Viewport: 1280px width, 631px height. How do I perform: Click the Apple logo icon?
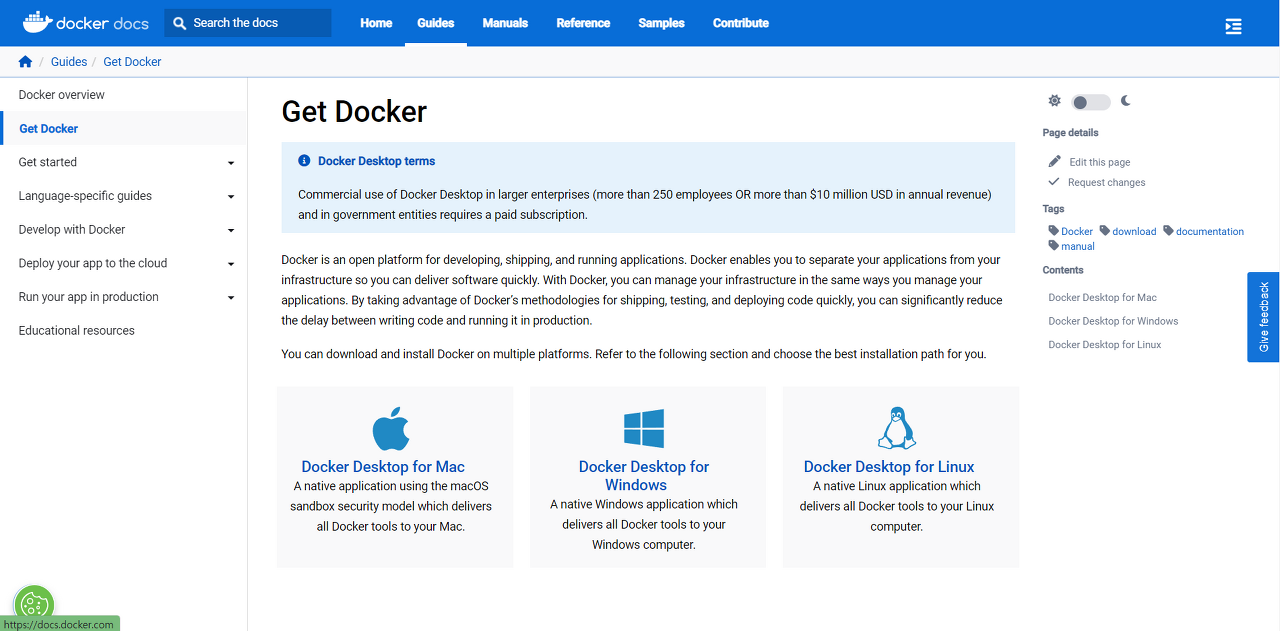[x=391, y=429]
